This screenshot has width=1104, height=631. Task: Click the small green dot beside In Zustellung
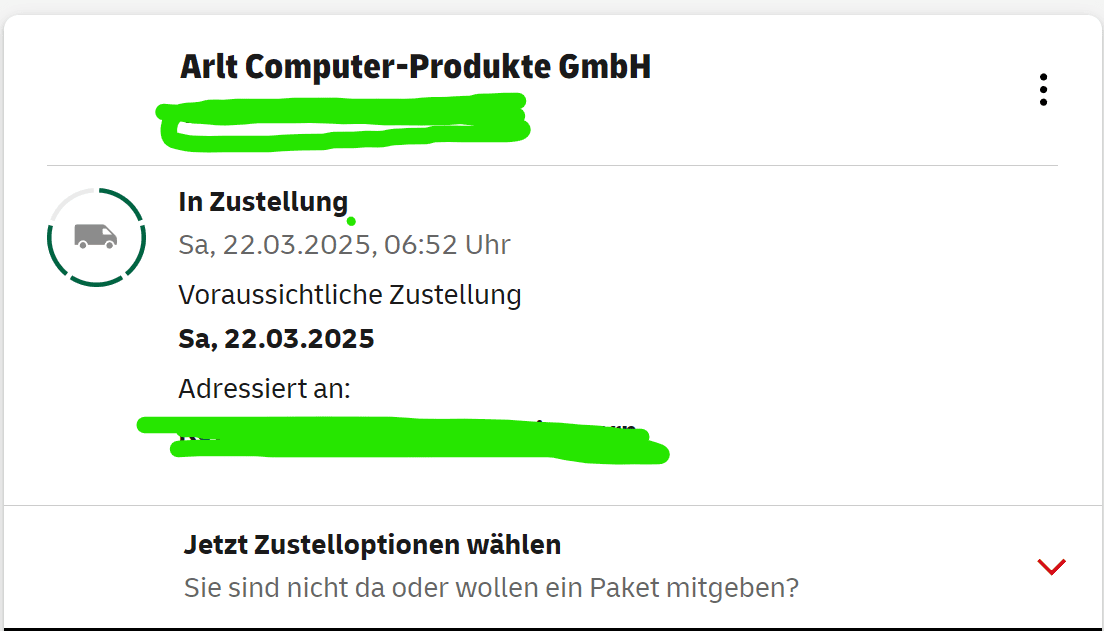(351, 221)
